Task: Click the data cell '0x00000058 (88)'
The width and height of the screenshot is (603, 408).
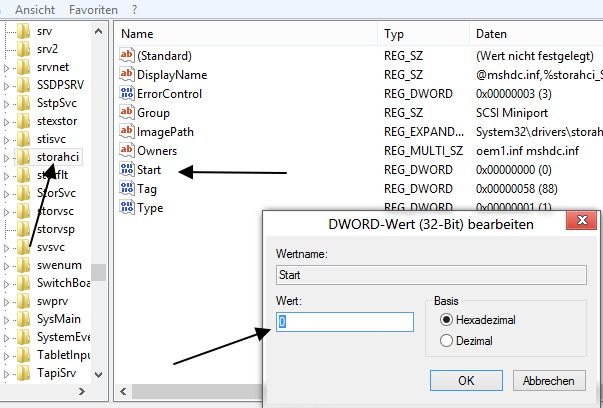Action: pyautogui.click(x=516, y=189)
